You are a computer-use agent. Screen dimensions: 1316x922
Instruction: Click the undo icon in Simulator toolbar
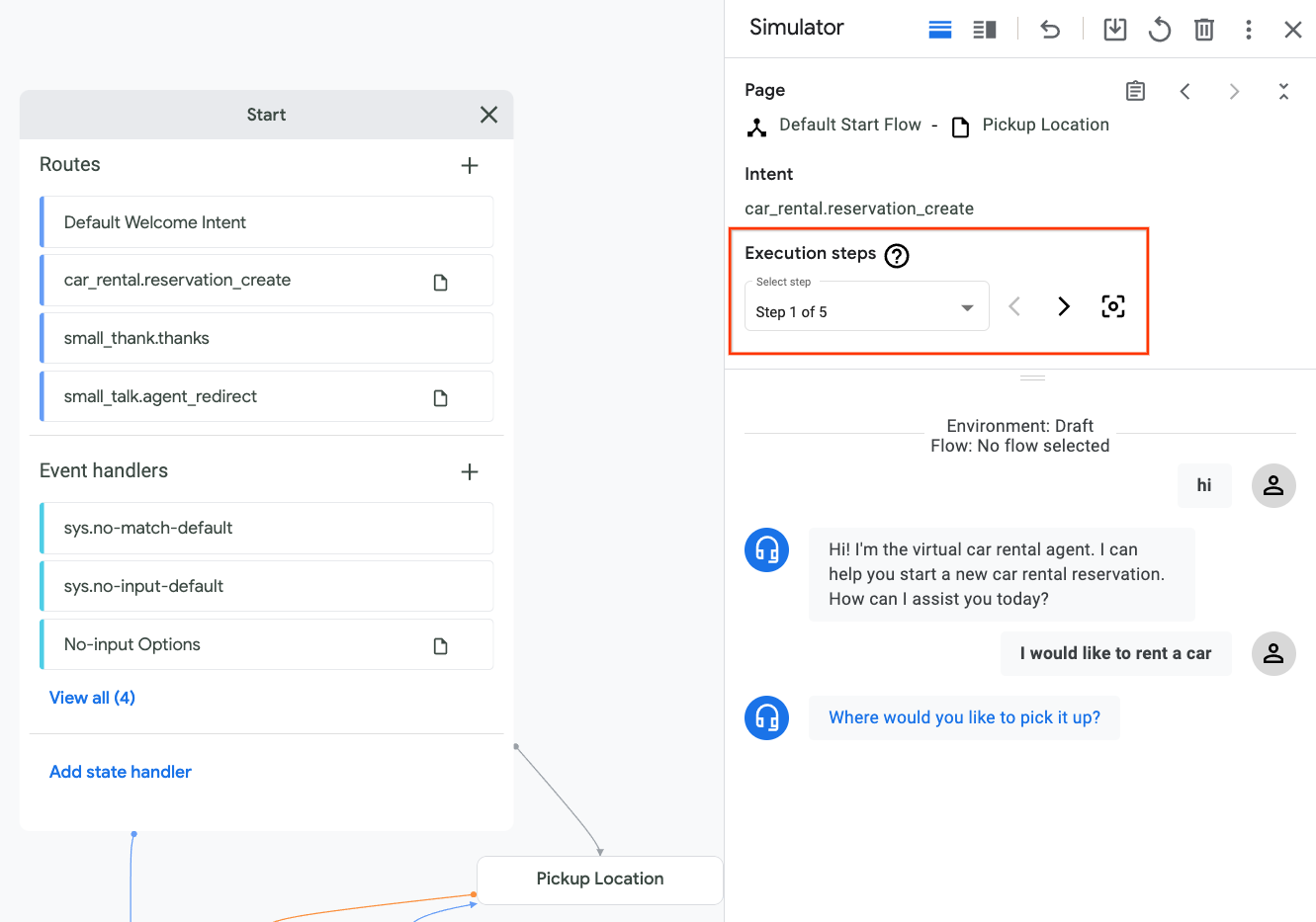tap(1050, 30)
